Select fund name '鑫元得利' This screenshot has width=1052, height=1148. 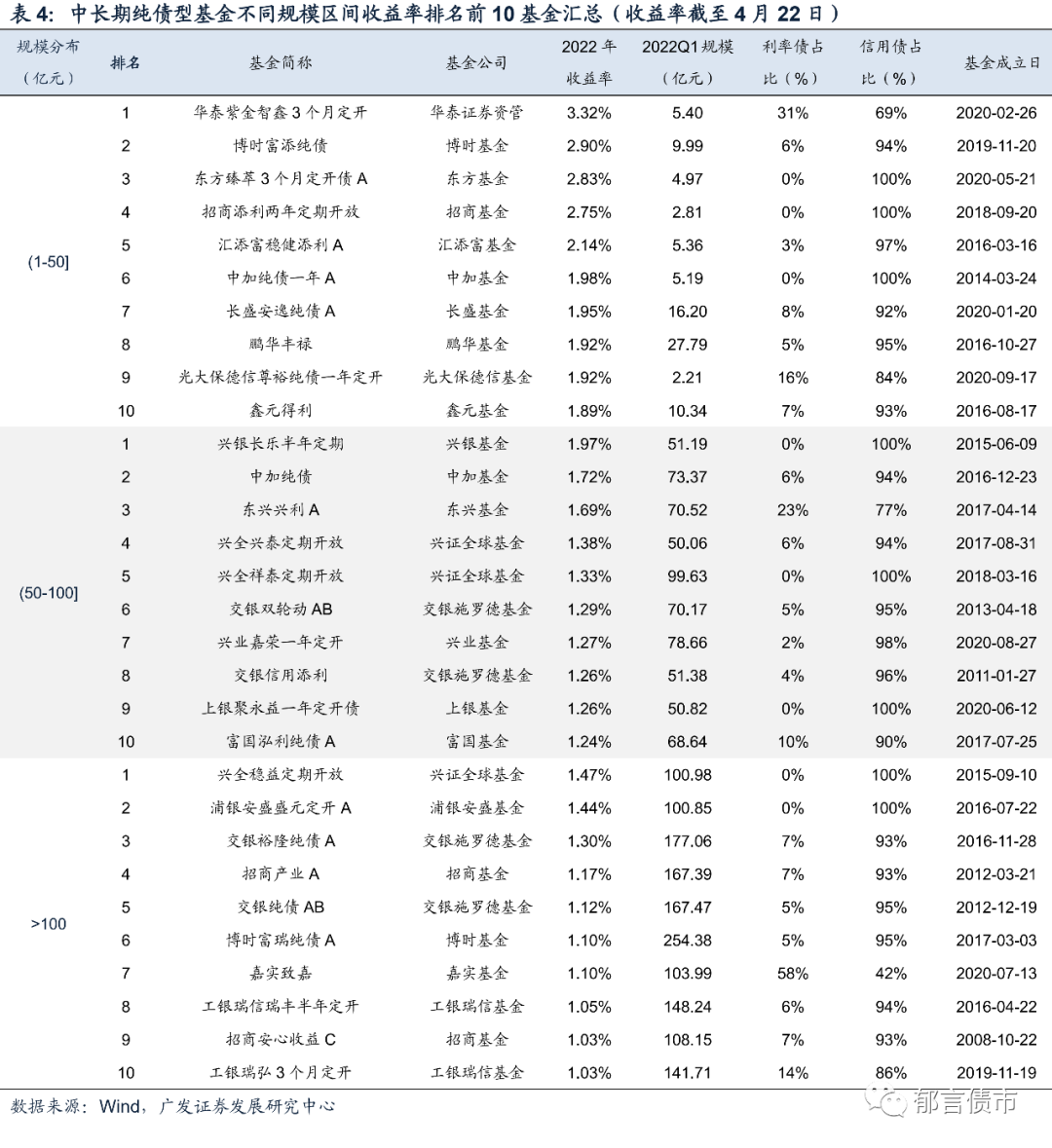pyautogui.click(x=281, y=411)
